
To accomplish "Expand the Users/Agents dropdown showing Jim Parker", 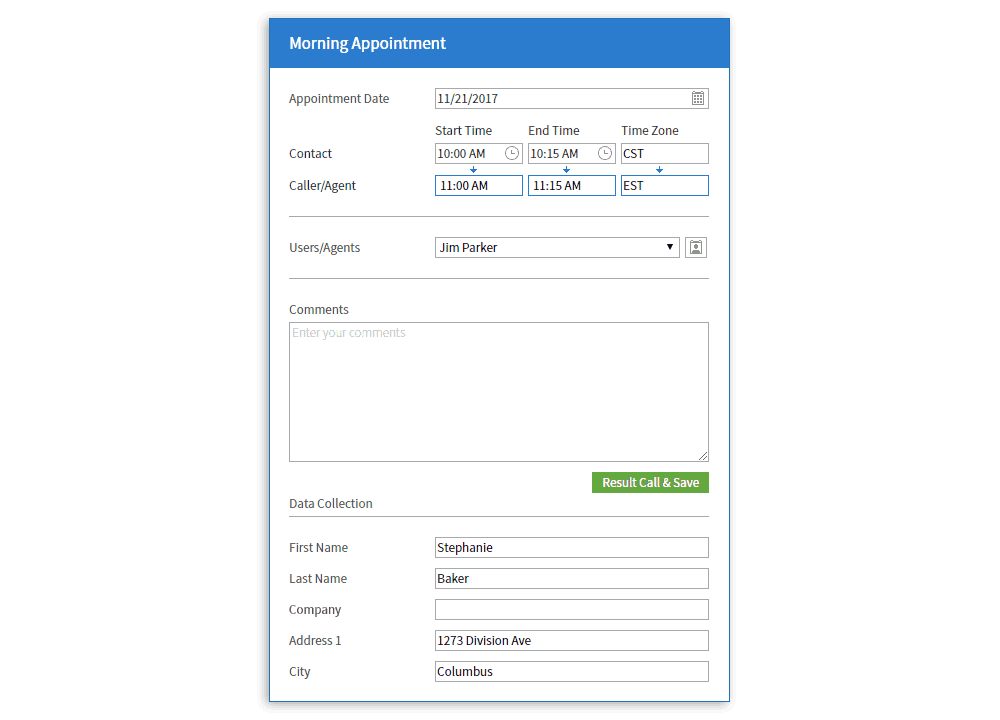I will [x=557, y=247].
